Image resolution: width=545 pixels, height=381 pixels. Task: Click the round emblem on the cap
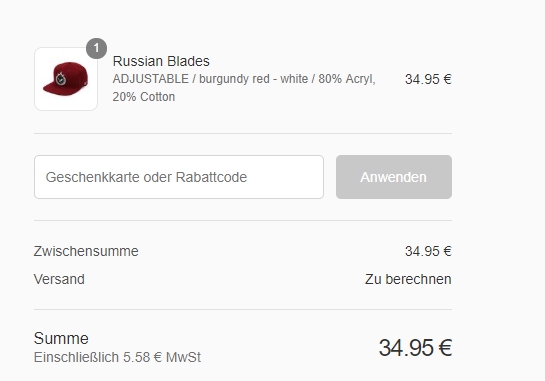61,79
